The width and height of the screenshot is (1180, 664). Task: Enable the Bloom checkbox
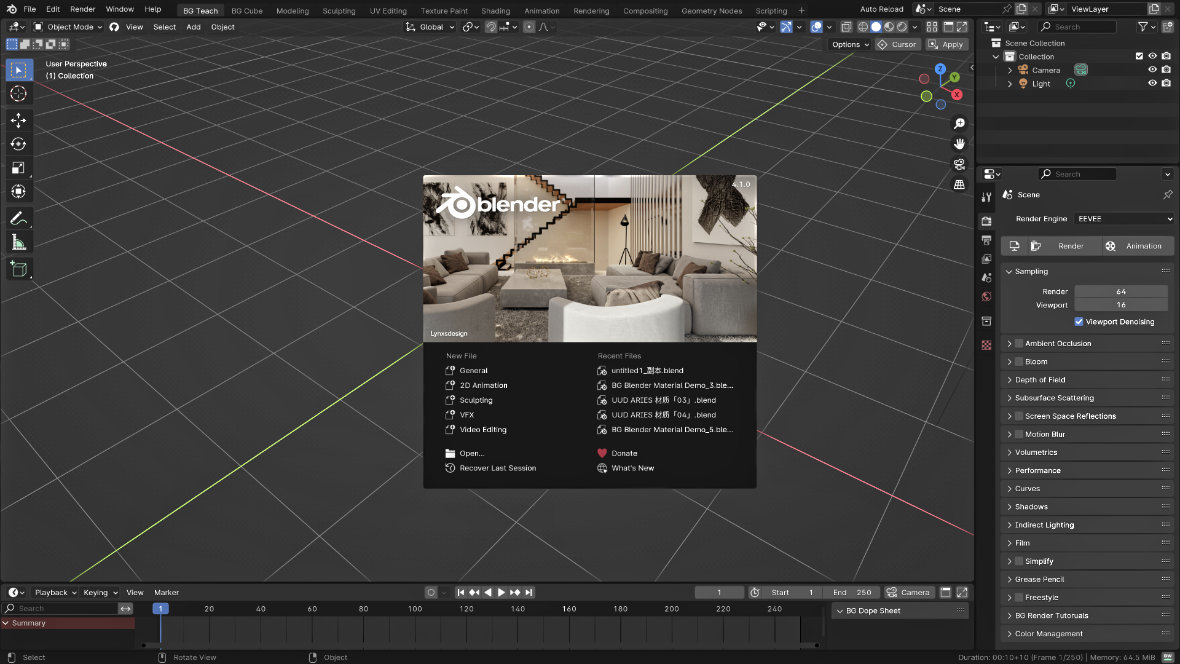[1019, 361]
